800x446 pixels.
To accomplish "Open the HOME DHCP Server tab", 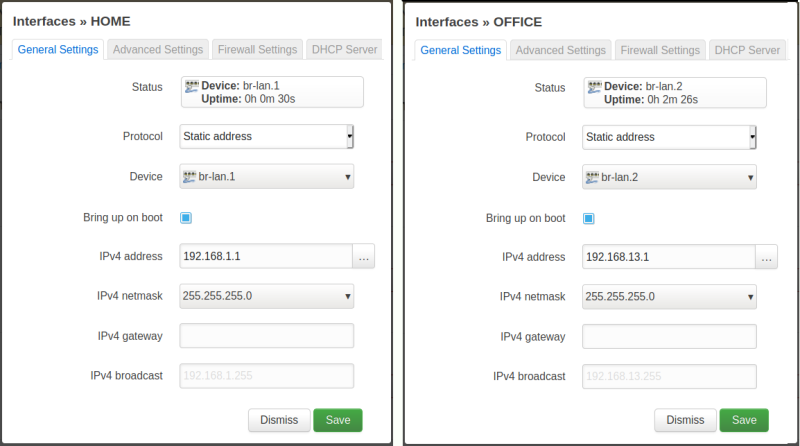I will coord(343,49).
